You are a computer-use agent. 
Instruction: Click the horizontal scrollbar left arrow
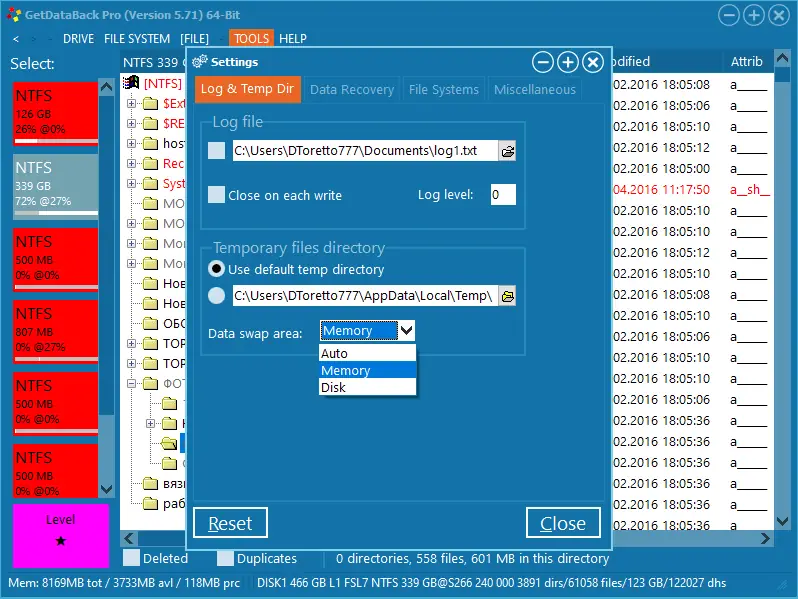129,538
